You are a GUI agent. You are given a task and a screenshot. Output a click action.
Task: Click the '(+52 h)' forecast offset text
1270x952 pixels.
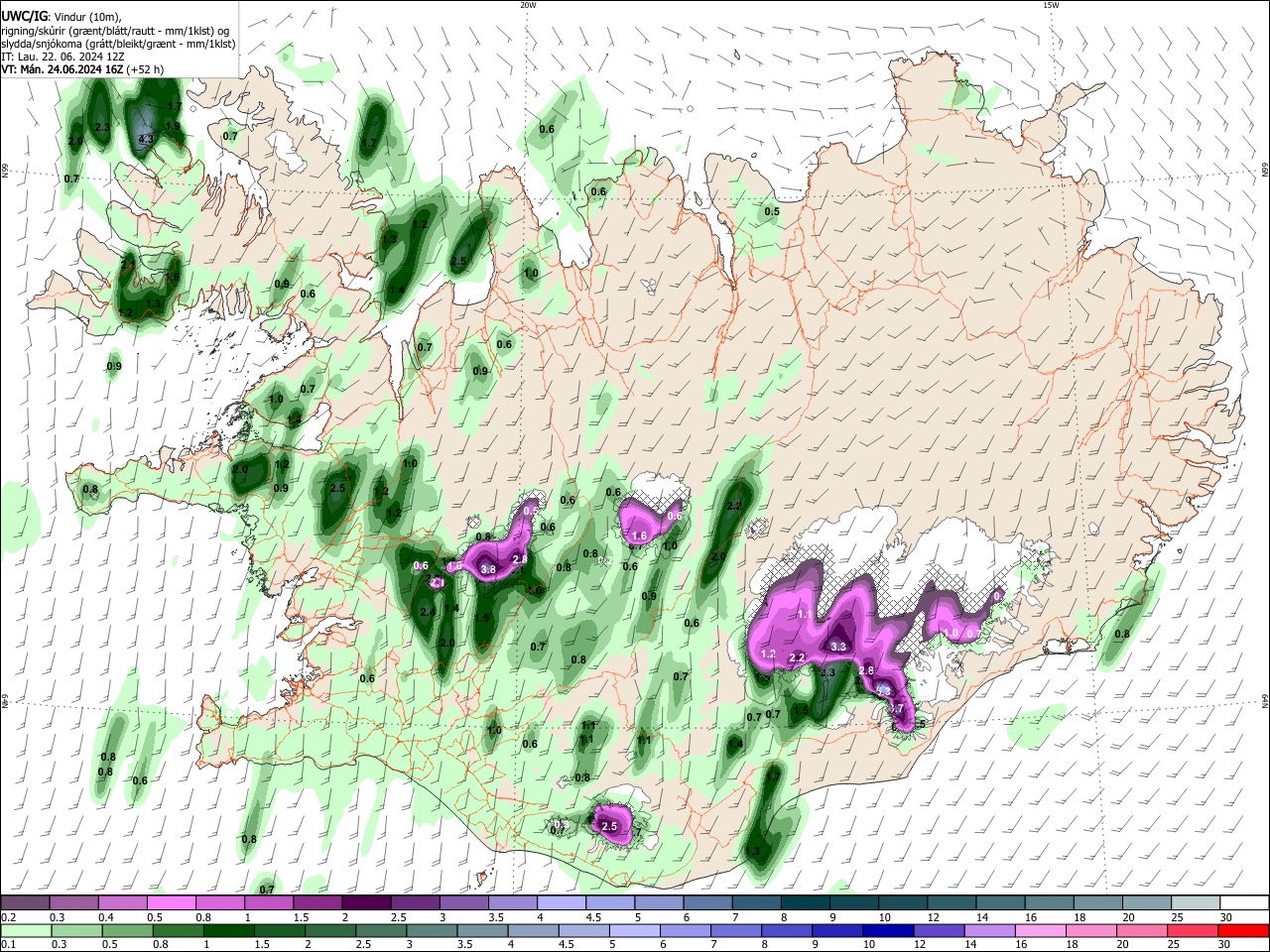(147, 69)
